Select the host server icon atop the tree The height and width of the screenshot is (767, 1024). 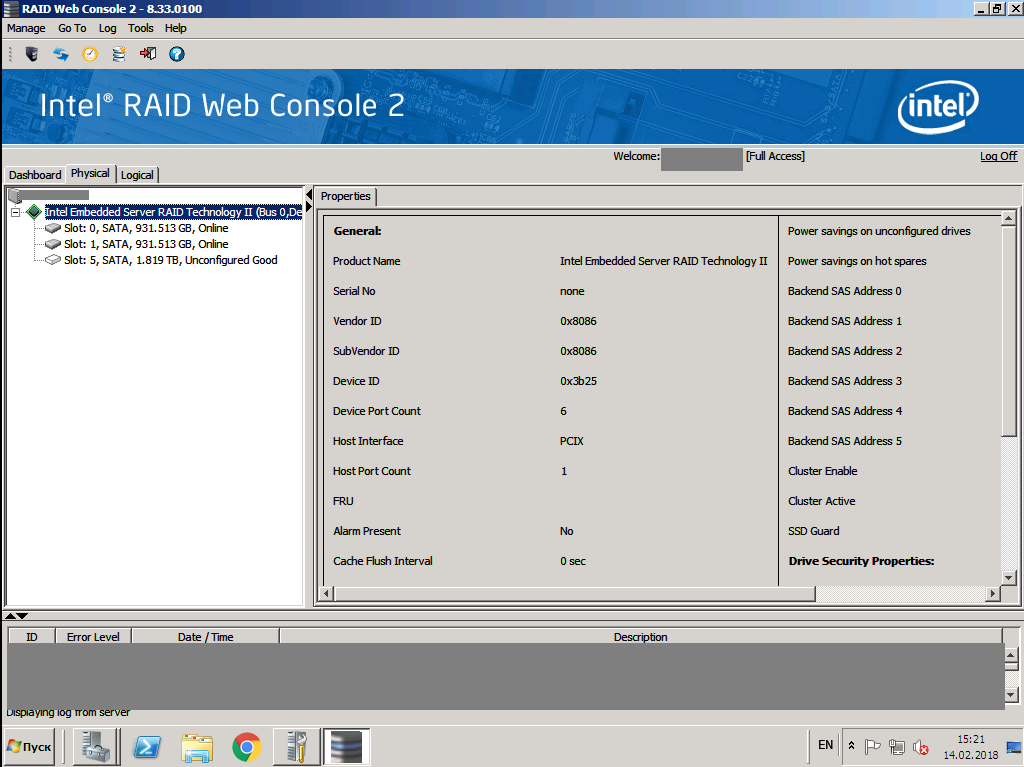pyautogui.click(x=14, y=195)
